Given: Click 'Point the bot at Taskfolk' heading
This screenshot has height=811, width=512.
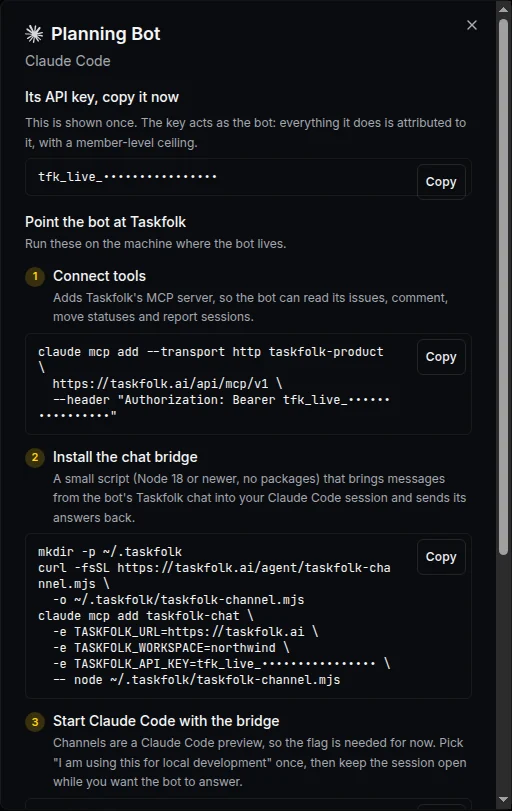Looking at the screenshot, I should point(106,222).
